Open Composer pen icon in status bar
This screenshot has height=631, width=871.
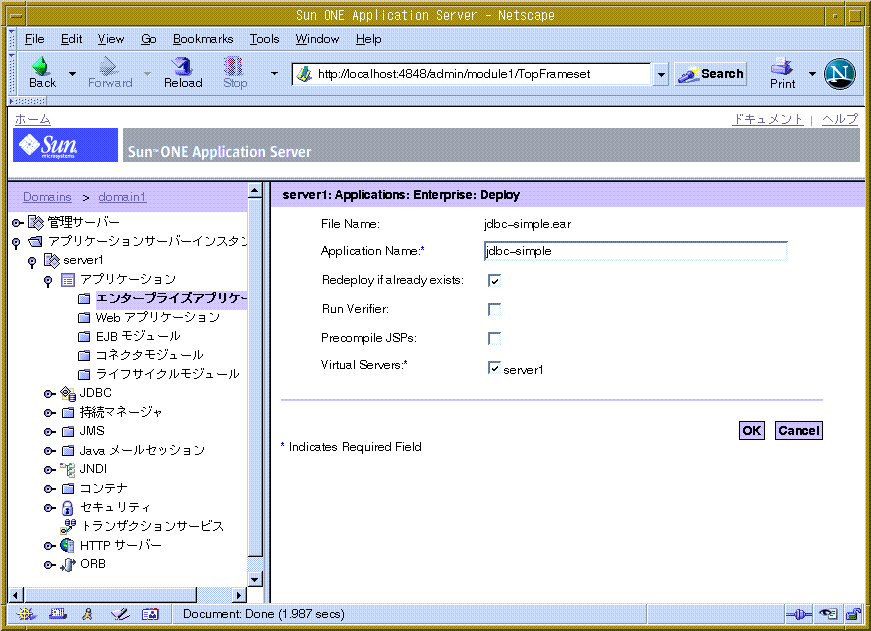[x=119, y=614]
